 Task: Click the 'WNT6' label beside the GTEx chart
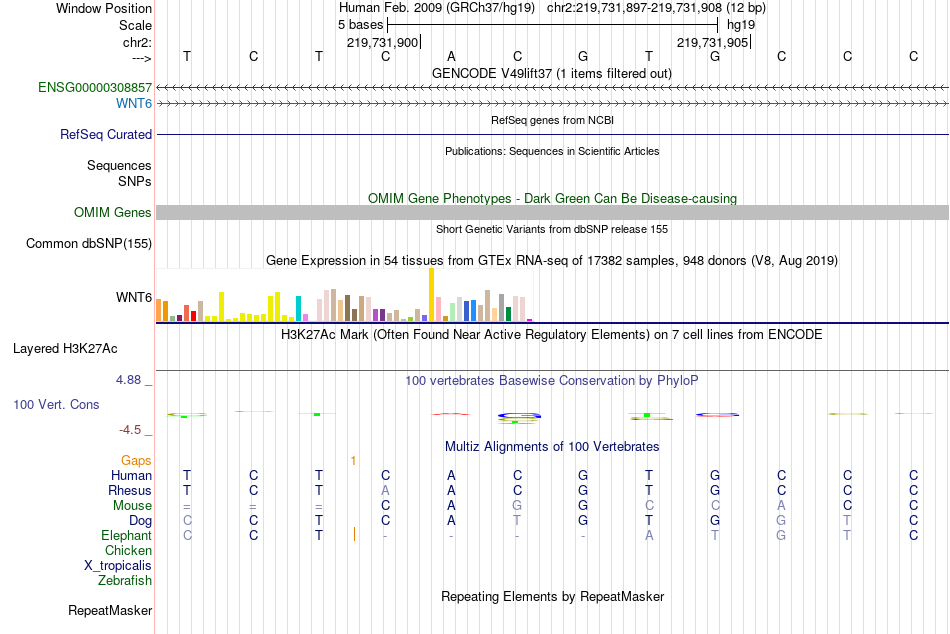[134, 298]
